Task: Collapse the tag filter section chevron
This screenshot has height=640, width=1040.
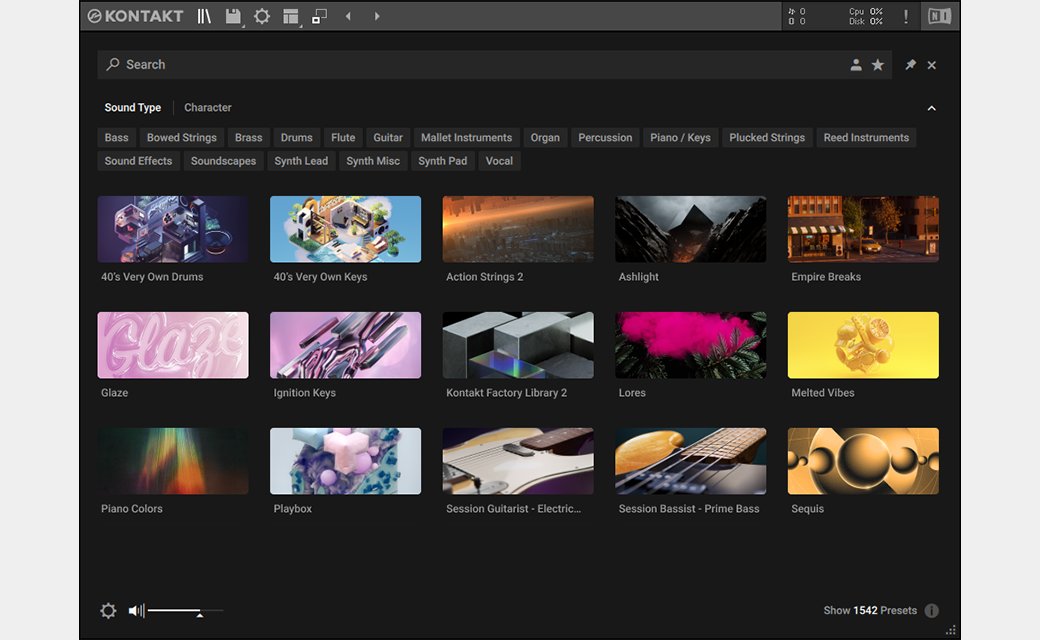Action: tap(931, 108)
